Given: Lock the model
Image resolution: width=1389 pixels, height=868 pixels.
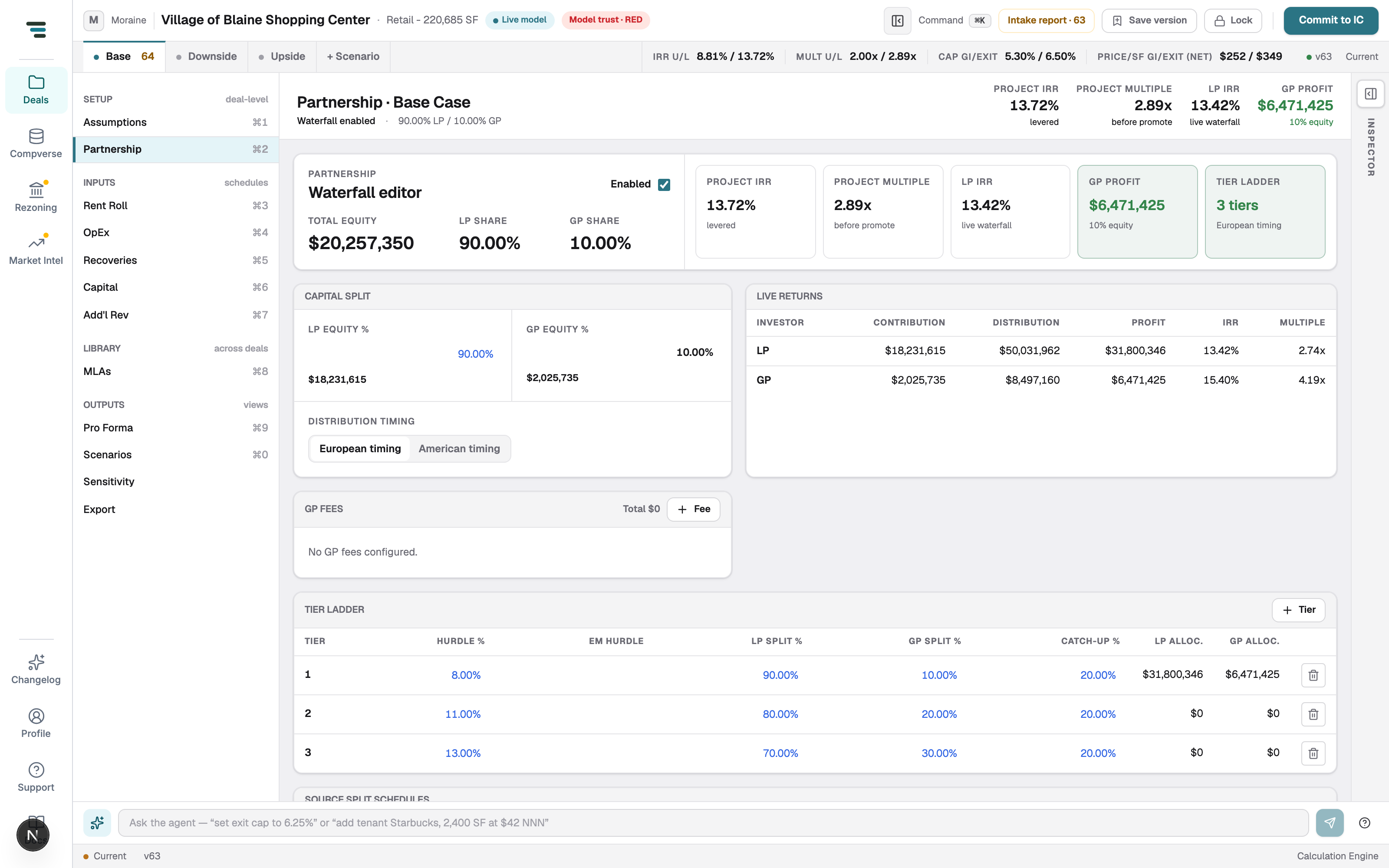Looking at the screenshot, I should 1233,21.
